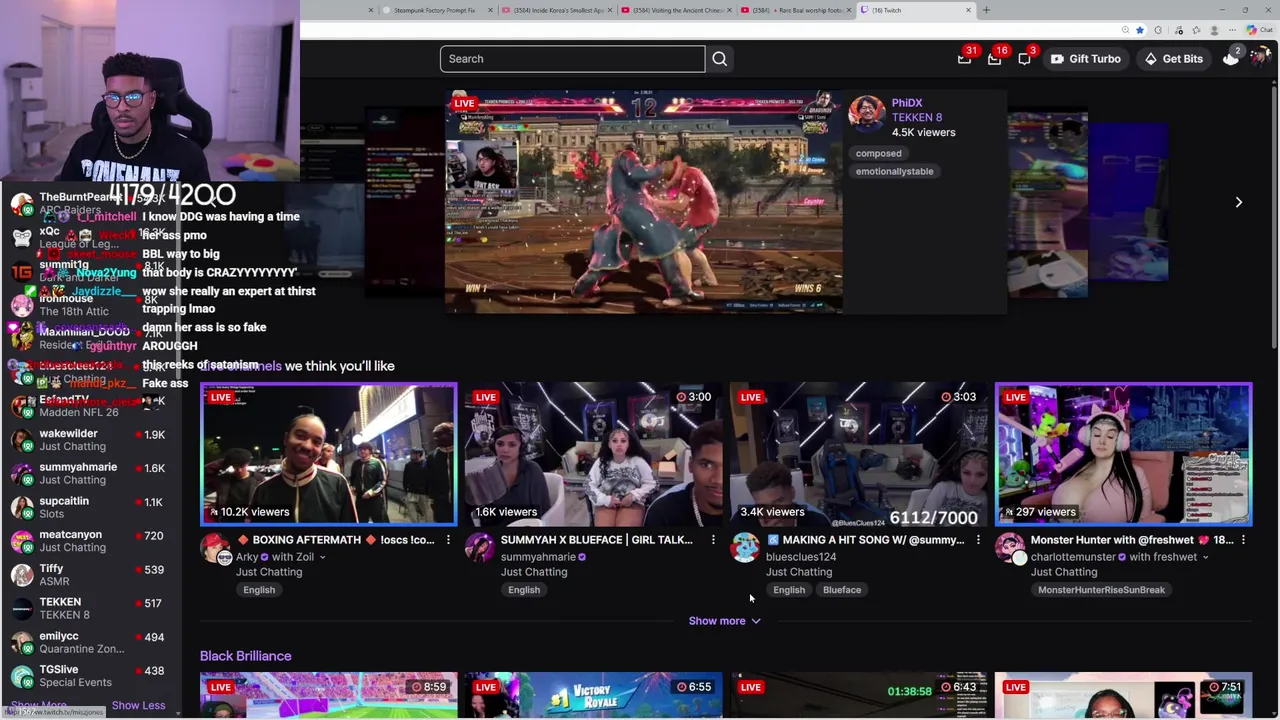Switch to Visiting the Ancient Chinese tab

(x=679, y=10)
